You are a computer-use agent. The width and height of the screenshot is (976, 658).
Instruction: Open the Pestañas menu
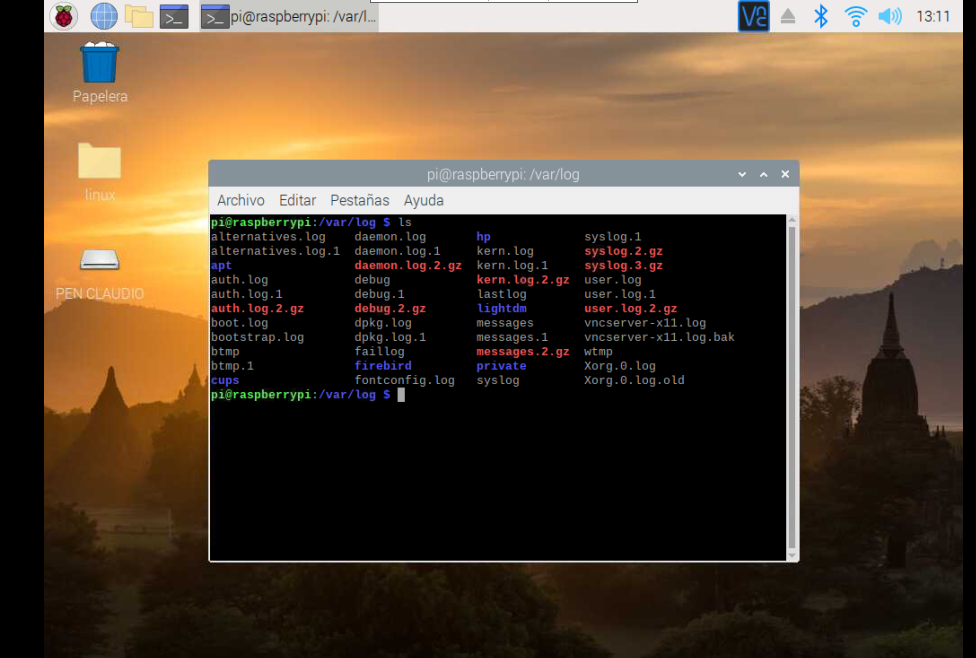pos(359,200)
